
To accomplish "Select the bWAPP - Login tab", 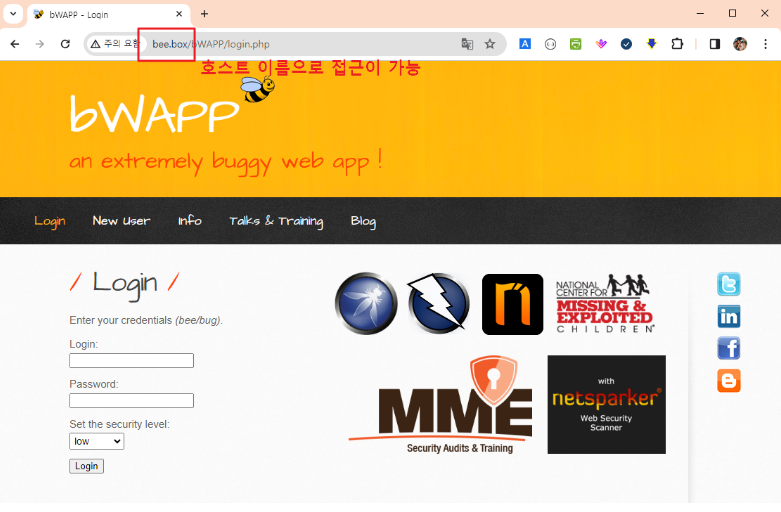I will [109, 14].
